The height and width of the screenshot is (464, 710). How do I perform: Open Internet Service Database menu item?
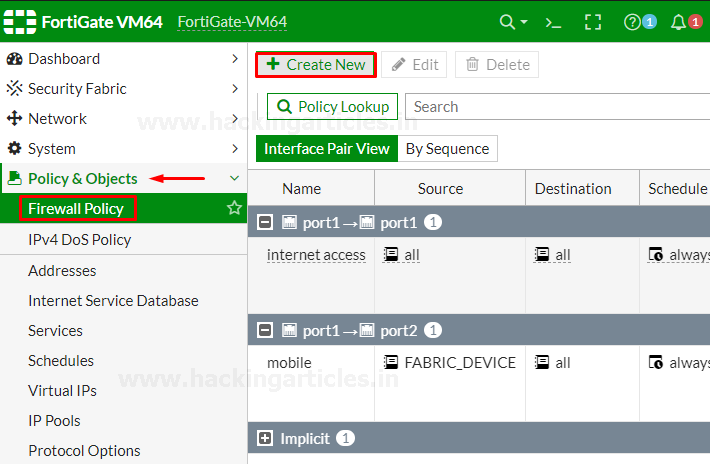click(123, 301)
